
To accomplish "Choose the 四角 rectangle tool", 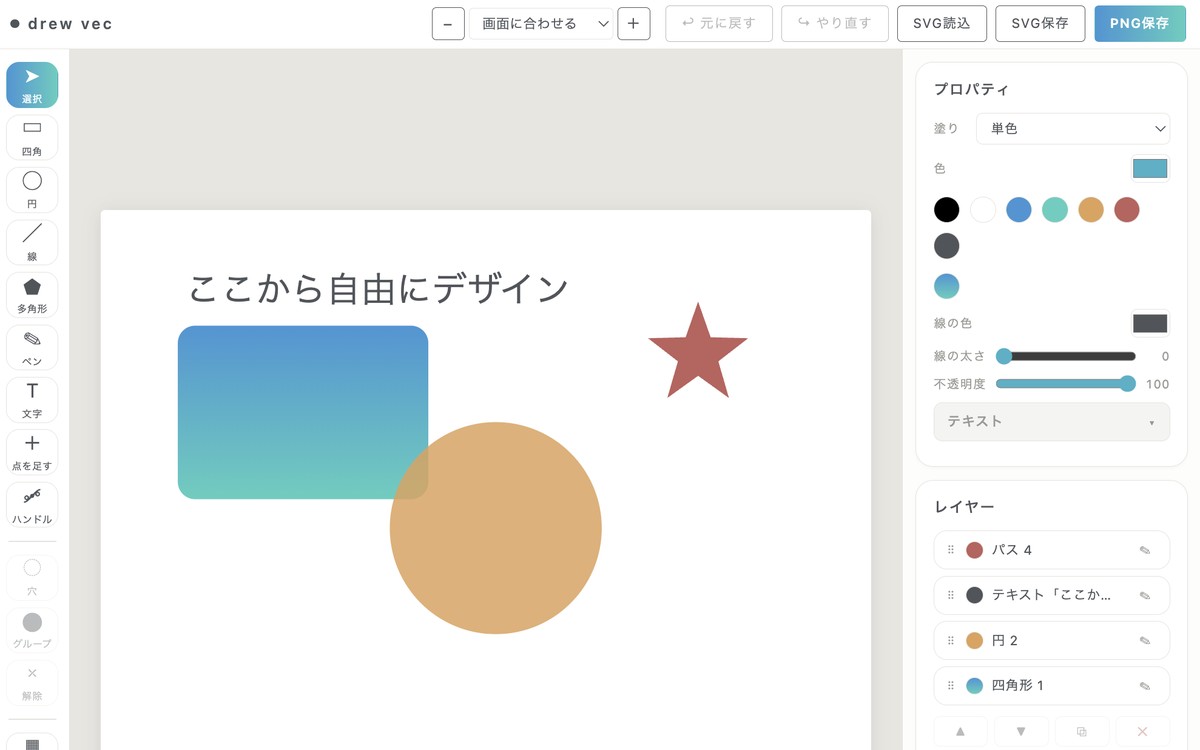I will [x=32, y=138].
